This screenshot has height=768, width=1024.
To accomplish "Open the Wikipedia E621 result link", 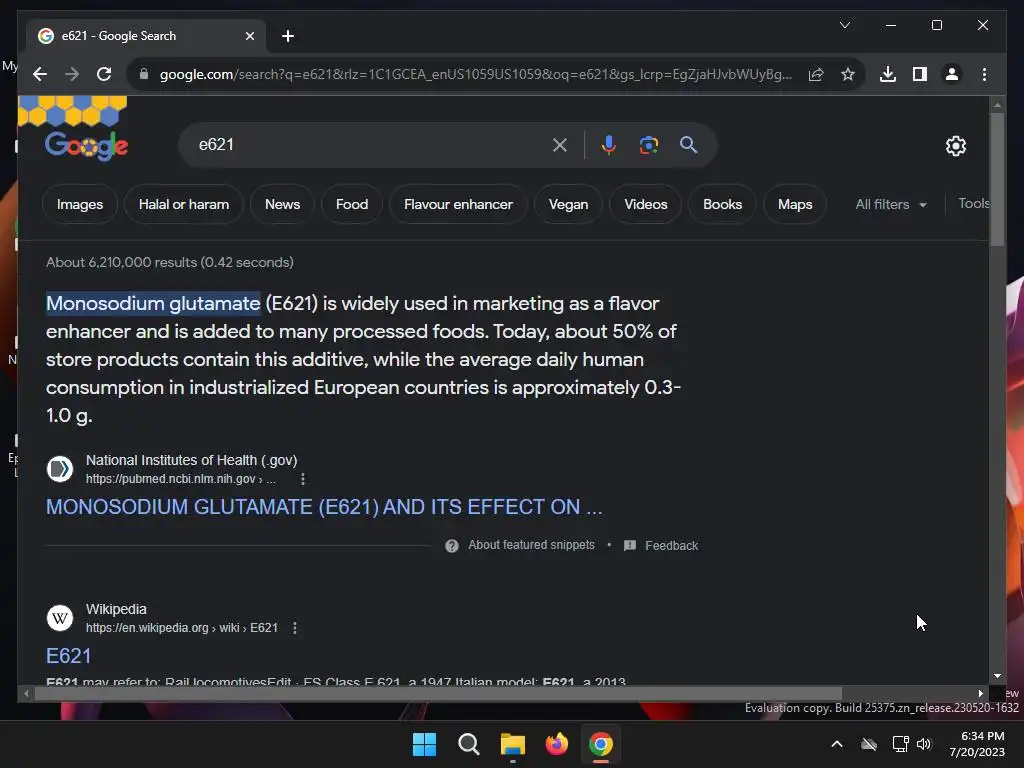I will [x=69, y=656].
